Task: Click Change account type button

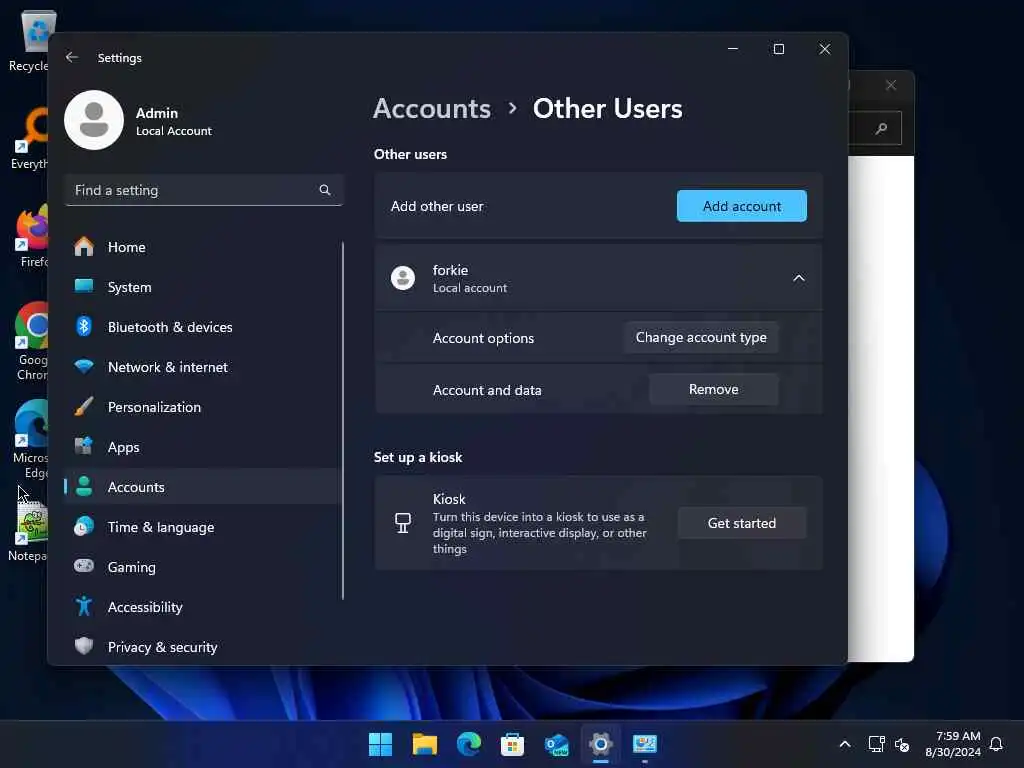Action: pyautogui.click(x=701, y=338)
